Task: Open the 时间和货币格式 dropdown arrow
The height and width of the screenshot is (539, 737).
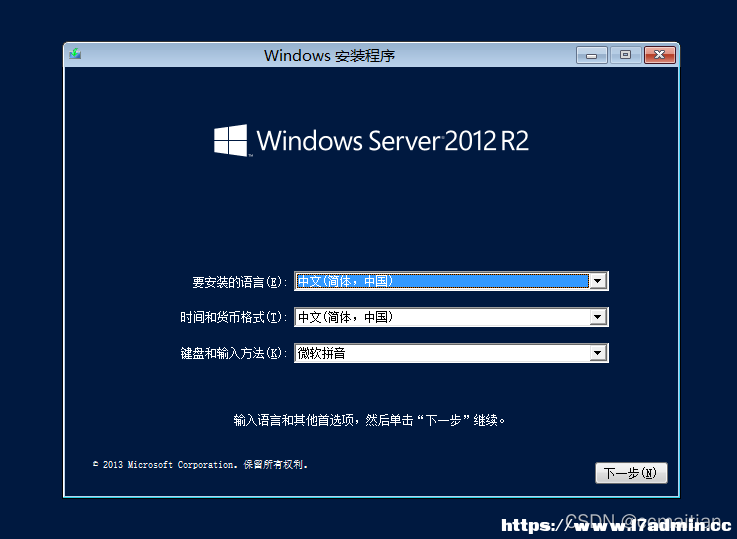Action: 597,317
